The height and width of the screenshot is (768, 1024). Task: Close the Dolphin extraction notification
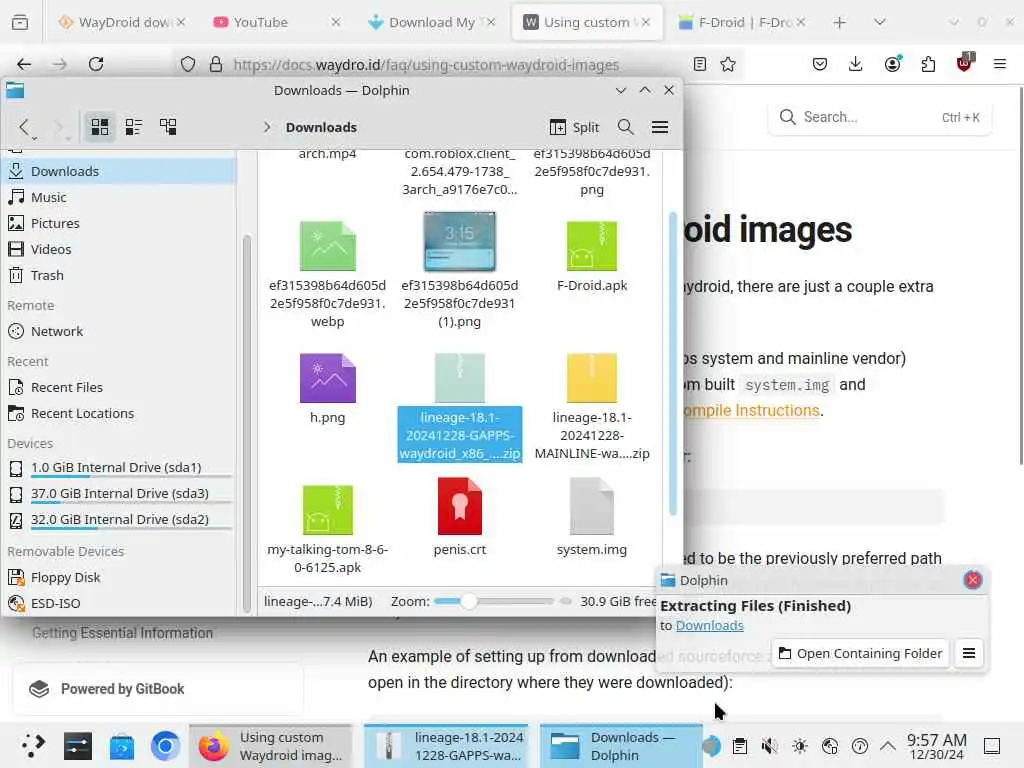point(972,580)
